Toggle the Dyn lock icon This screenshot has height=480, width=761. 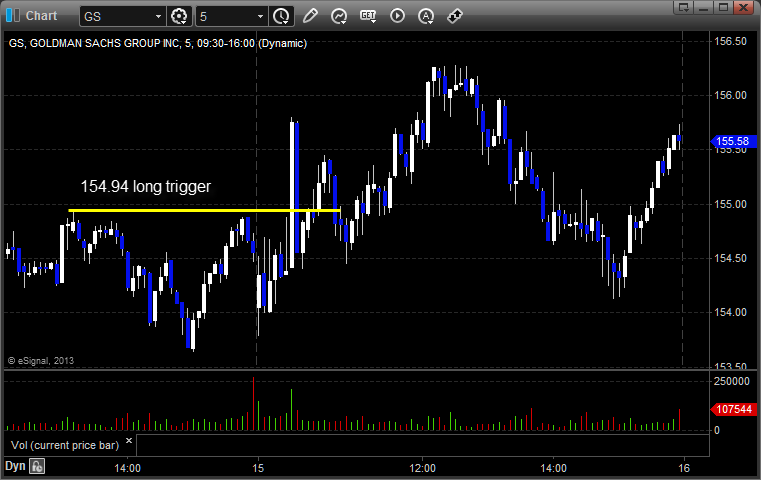[37, 466]
